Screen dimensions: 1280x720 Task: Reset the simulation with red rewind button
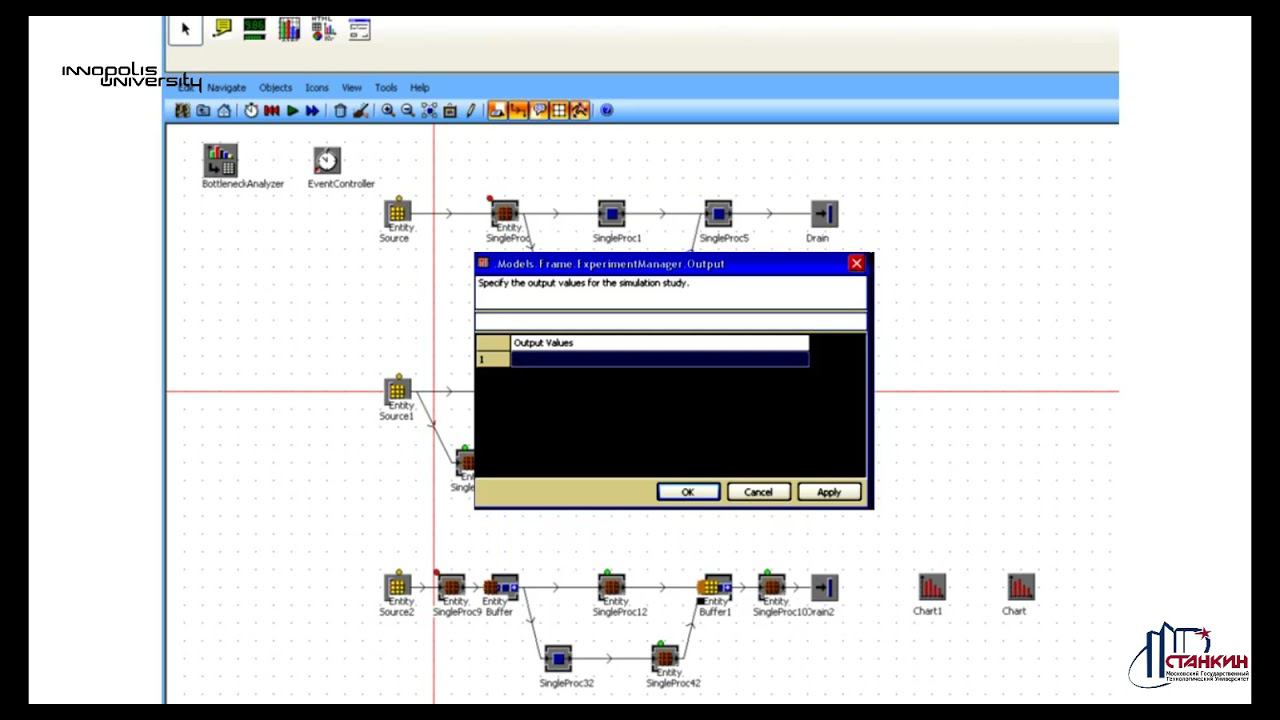pos(271,111)
